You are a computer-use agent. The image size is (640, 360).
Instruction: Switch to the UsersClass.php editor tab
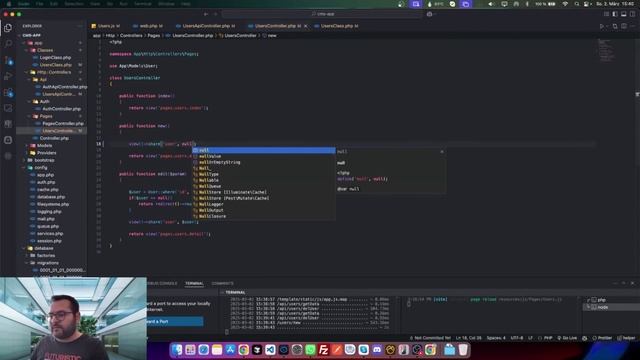point(337,26)
